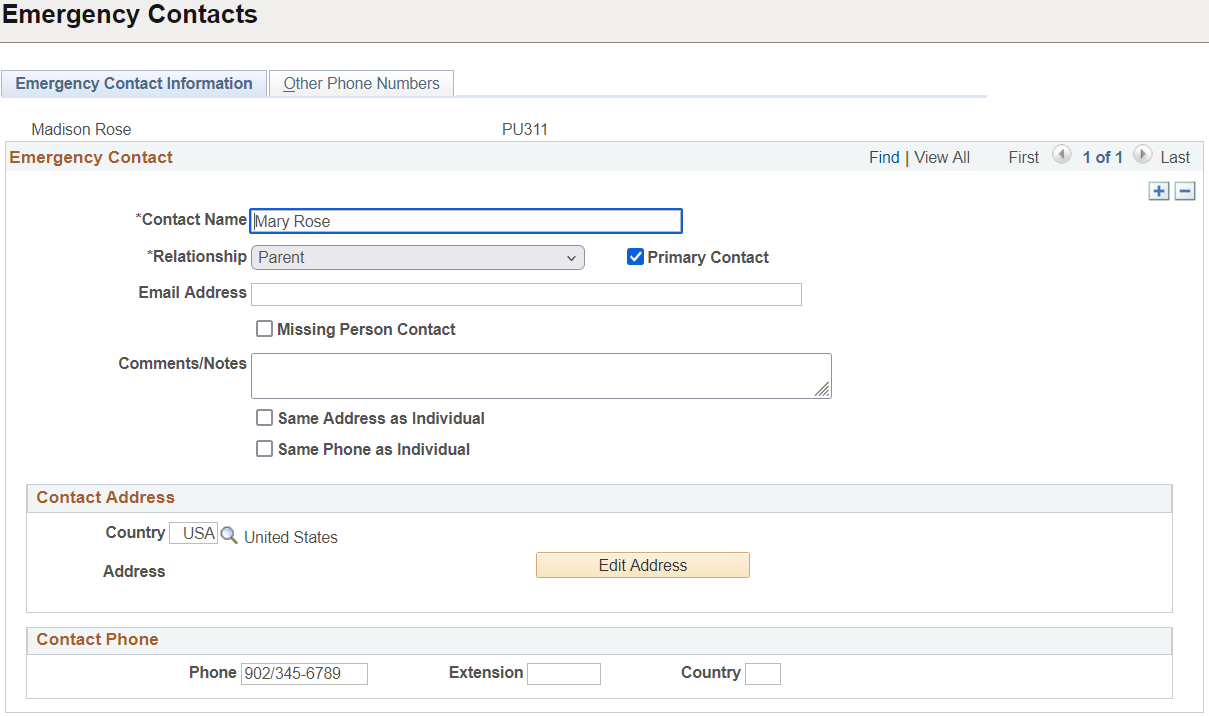Select the Emergency Contact Information tab
This screenshot has height=716, width=1209.
(134, 84)
